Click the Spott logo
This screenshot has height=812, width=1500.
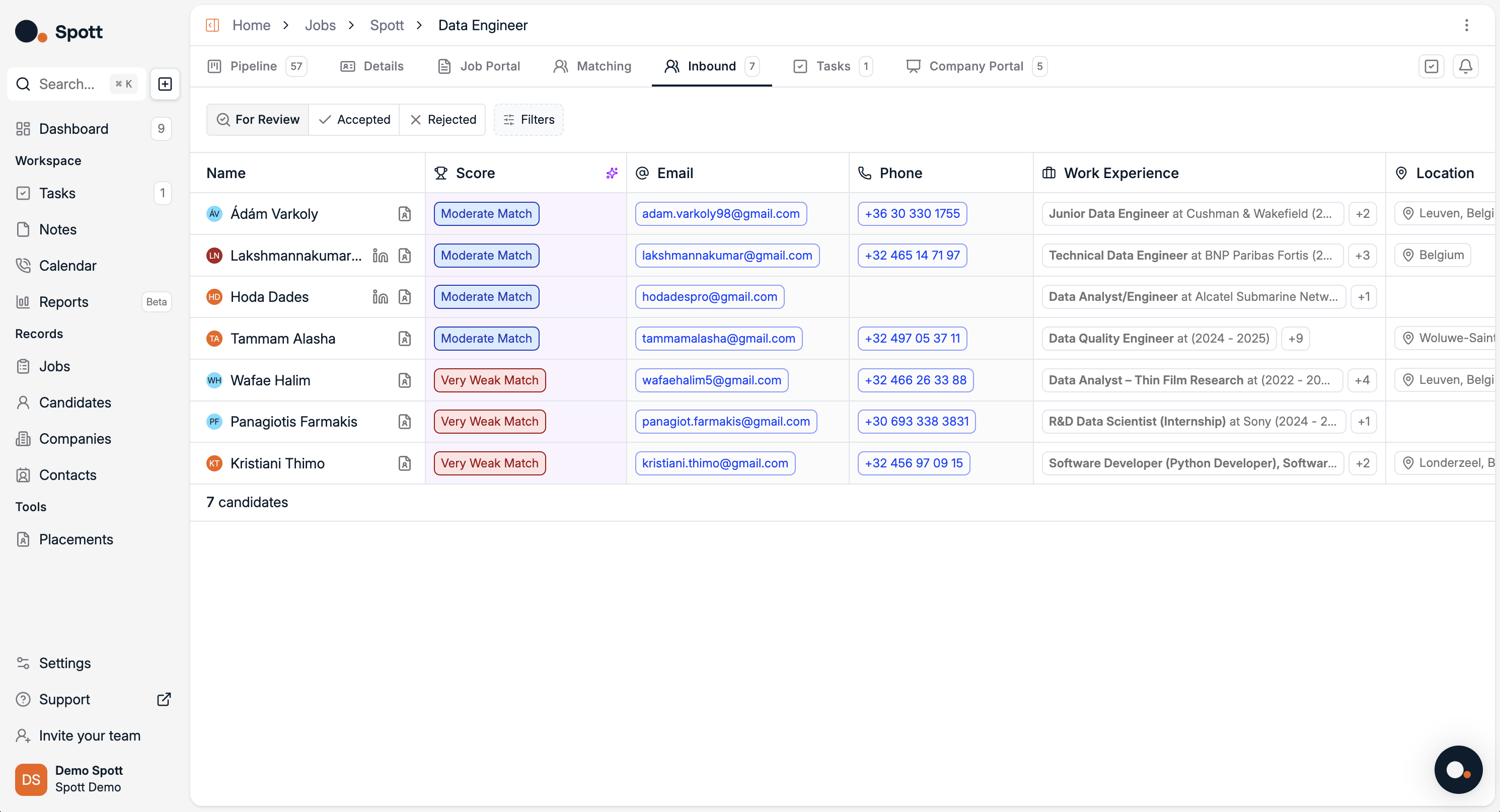[59, 31]
